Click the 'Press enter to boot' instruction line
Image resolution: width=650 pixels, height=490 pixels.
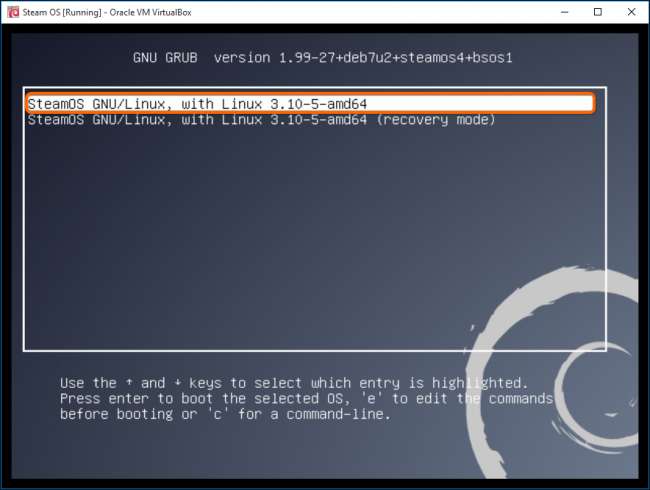click(306, 399)
